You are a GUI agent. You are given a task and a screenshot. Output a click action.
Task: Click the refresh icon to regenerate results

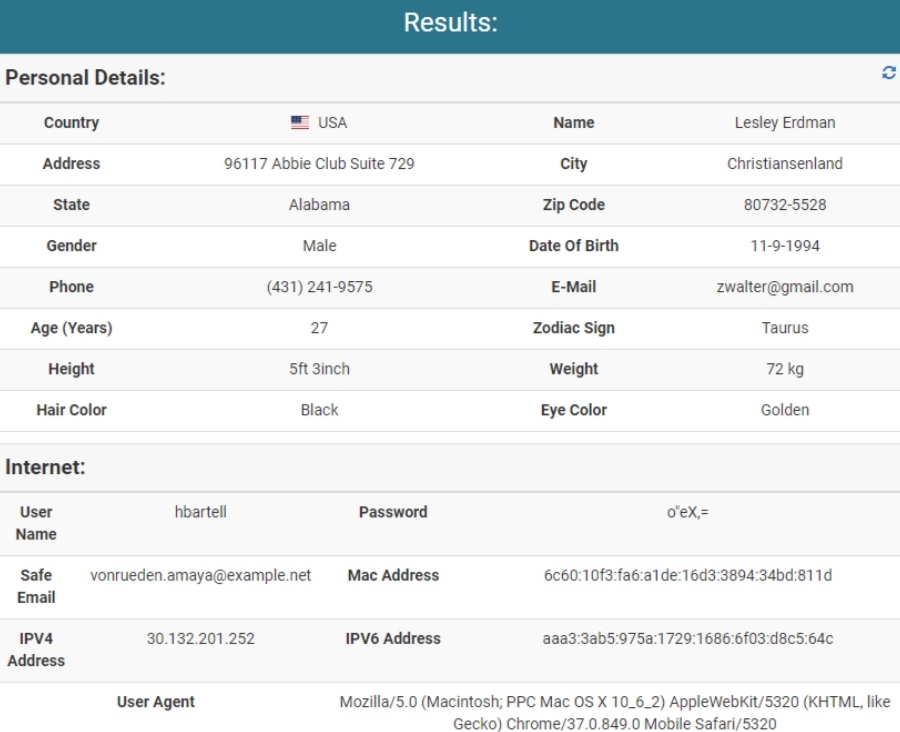(888, 72)
